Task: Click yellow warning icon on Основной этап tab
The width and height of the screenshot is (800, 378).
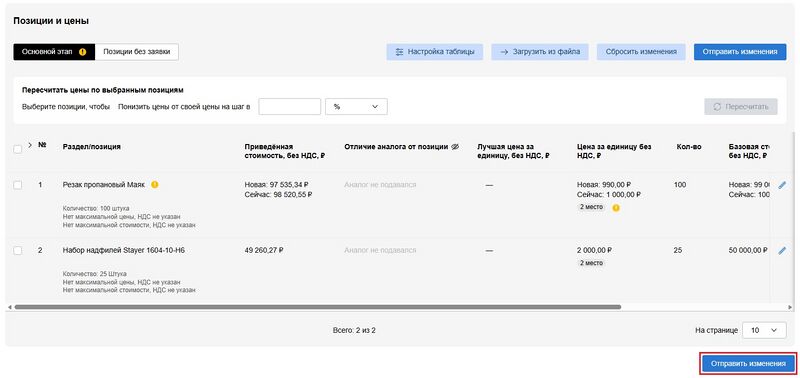Action: (x=83, y=52)
